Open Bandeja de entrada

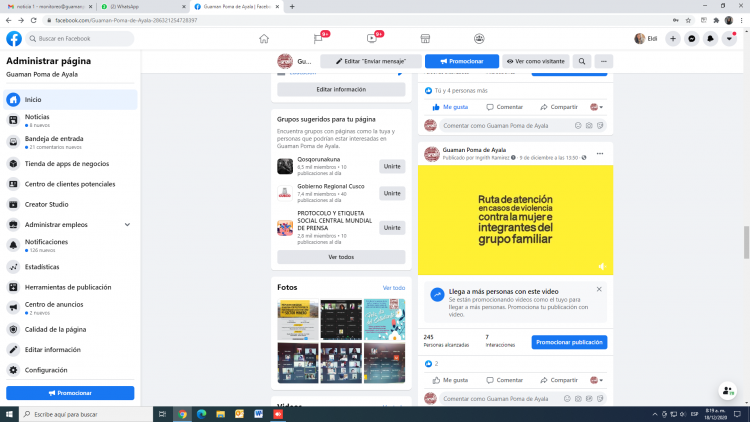coord(70,142)
